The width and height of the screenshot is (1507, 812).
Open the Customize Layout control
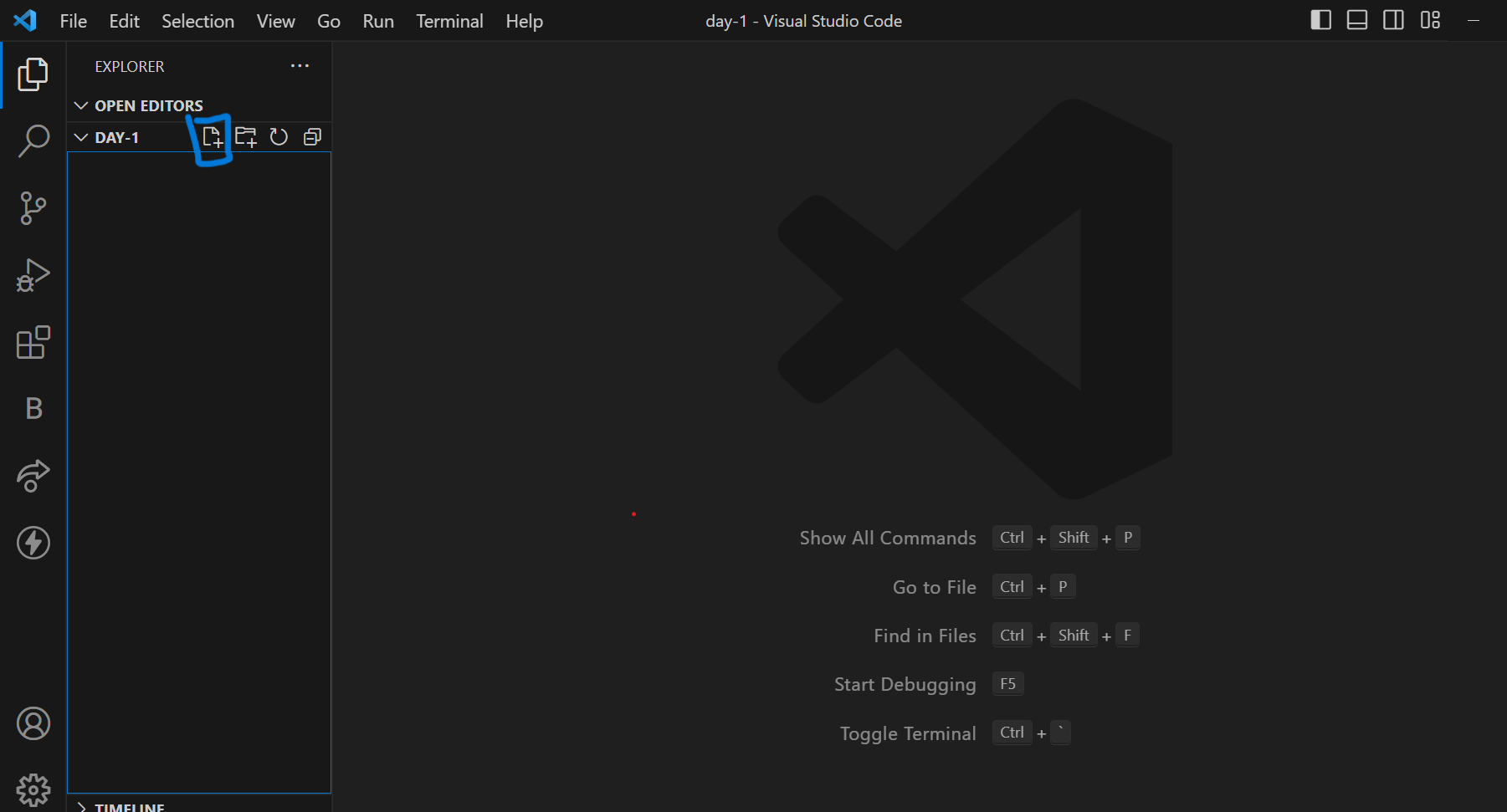(x=1431, y=19)
